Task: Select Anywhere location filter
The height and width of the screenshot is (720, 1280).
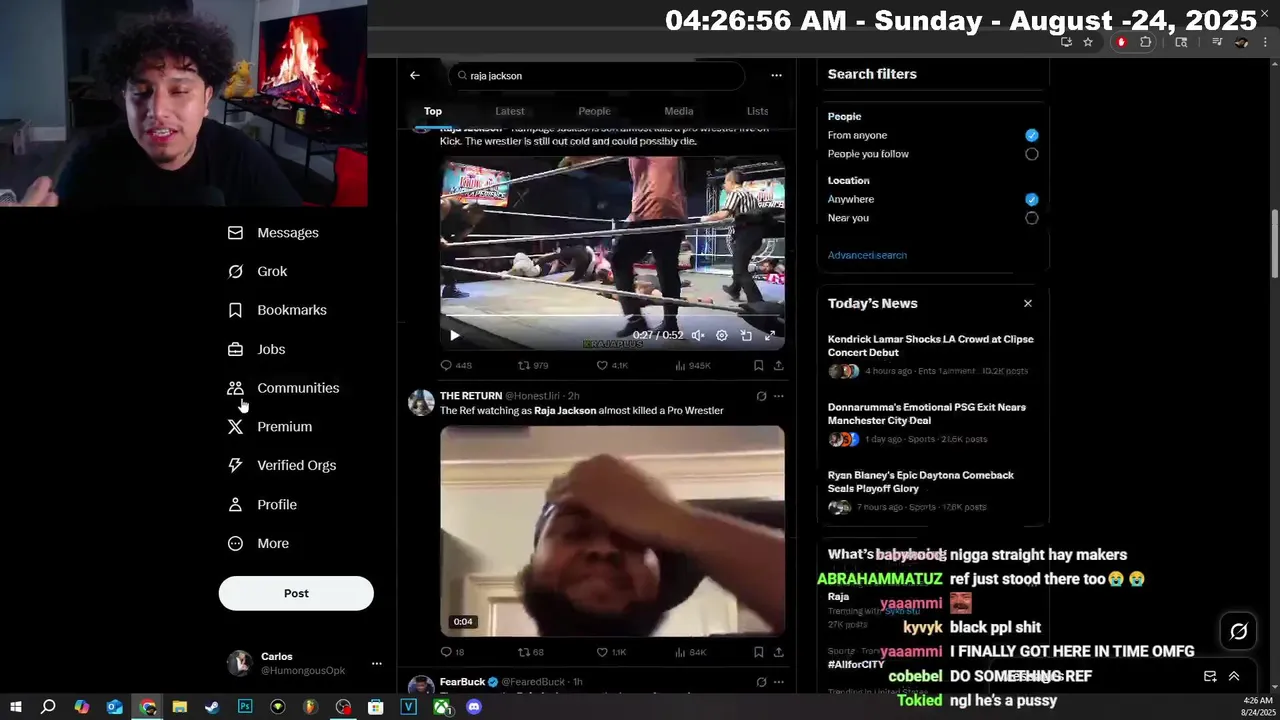Action: coord(1031,199)
